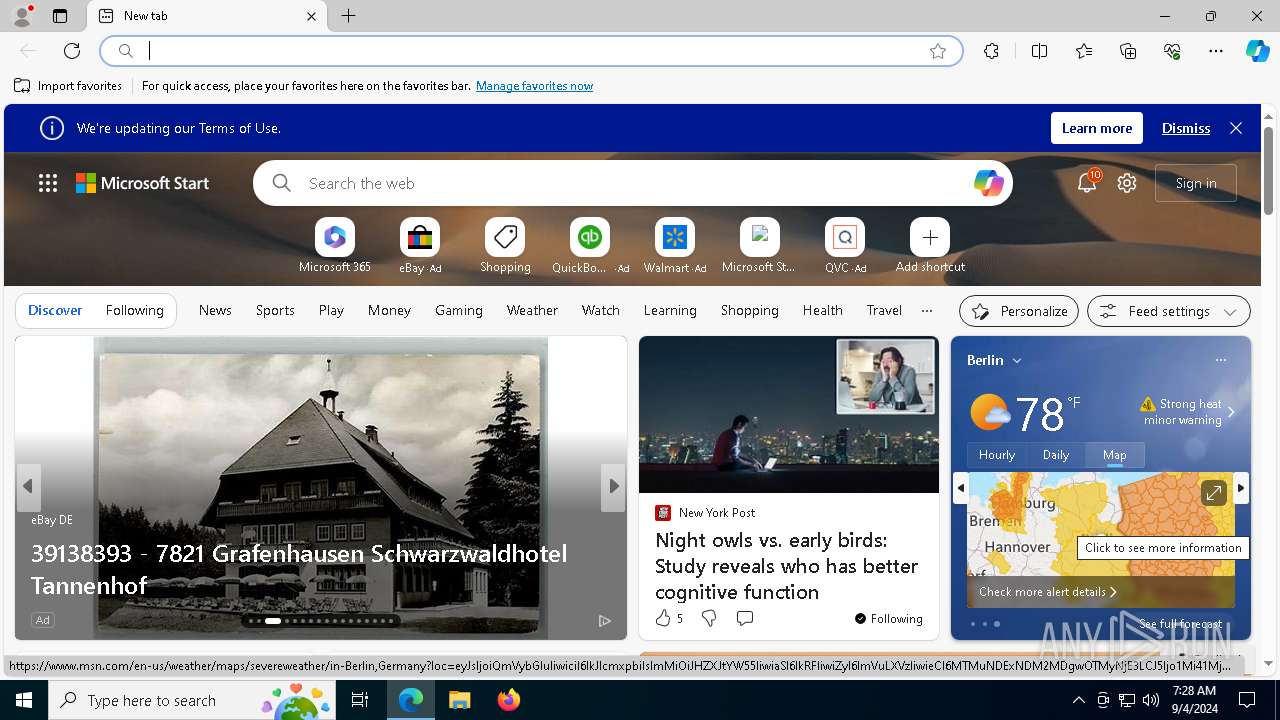This screenshot has width=1280, height=720.
Task: Click the Personalize button
Action: (x=1019, y=311)
